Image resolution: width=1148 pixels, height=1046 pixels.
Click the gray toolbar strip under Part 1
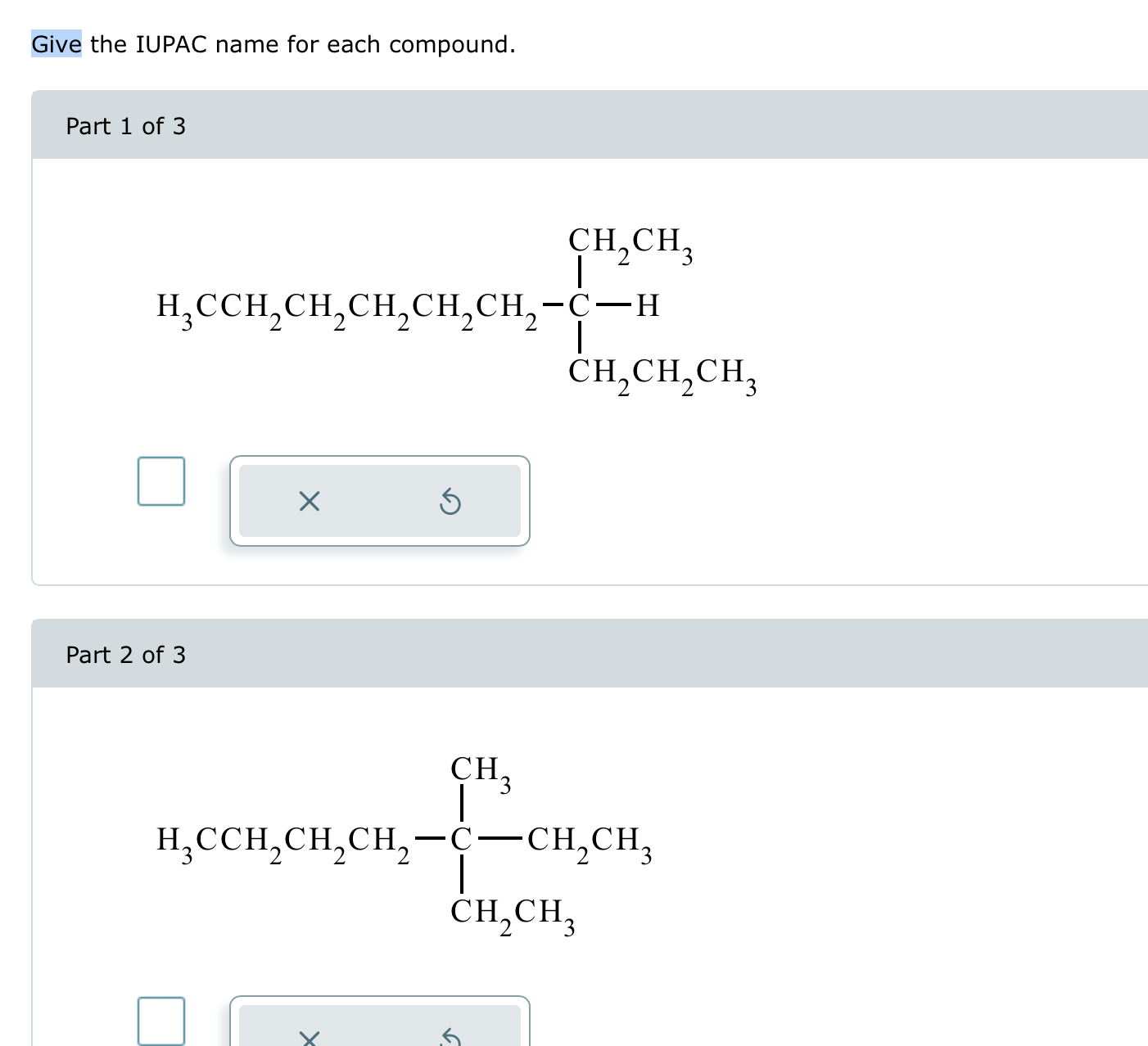click(381, 502)
